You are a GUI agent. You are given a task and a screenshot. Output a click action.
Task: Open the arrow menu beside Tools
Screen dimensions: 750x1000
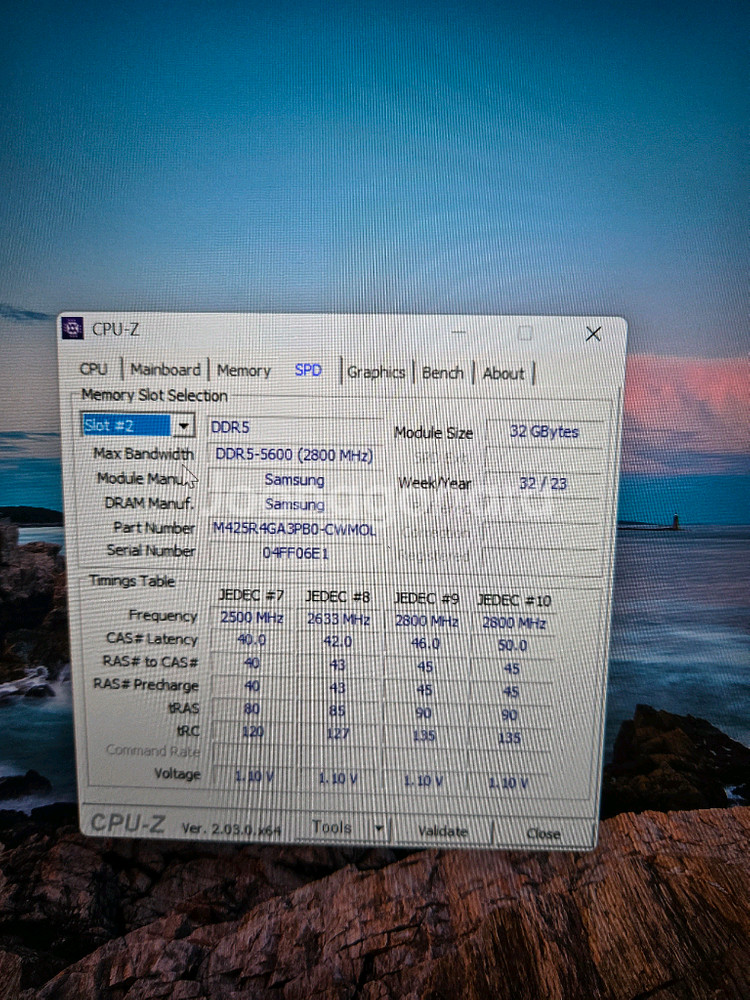point(378,828)
